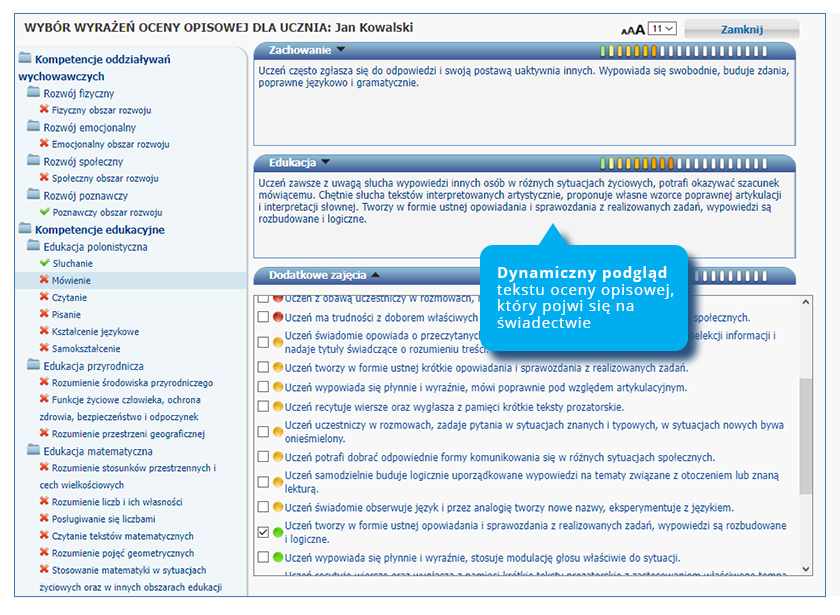
Task: Check 'Uczeń recytuje wiersze oraz wygłasza z pamięci' box
Action: pyautogui.click(x=264, y=407)
